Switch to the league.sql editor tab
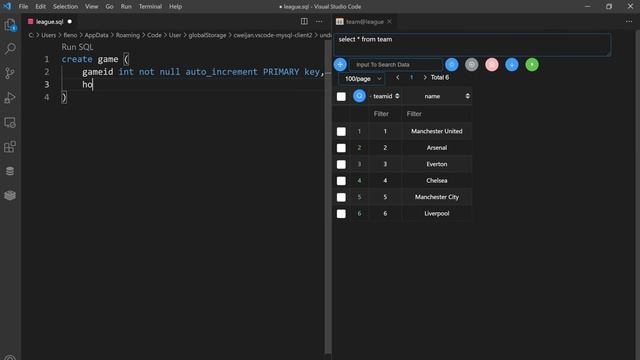The image size is (640, 360). [49, 22]
